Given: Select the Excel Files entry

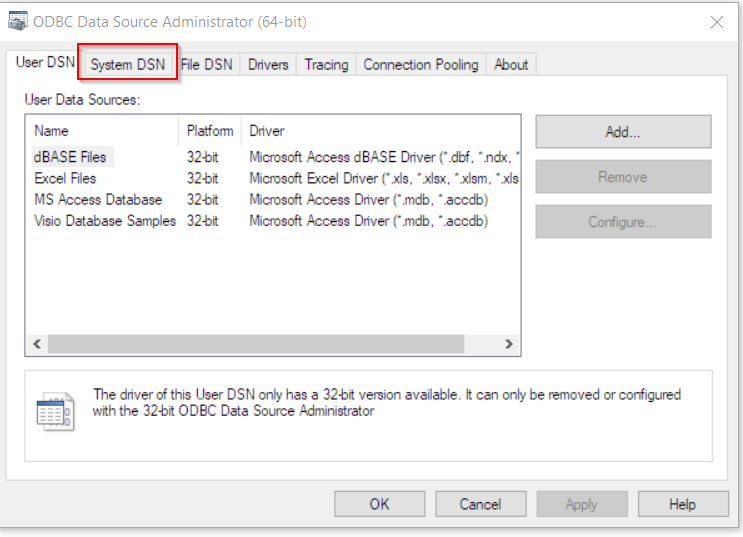Looking at the screenshot, I should [65, 178].
